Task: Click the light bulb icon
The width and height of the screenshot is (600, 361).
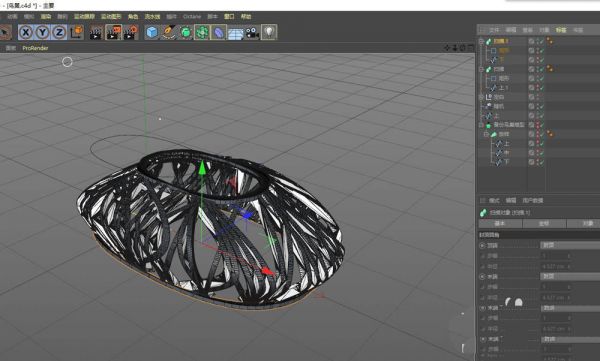Action: 269,32
